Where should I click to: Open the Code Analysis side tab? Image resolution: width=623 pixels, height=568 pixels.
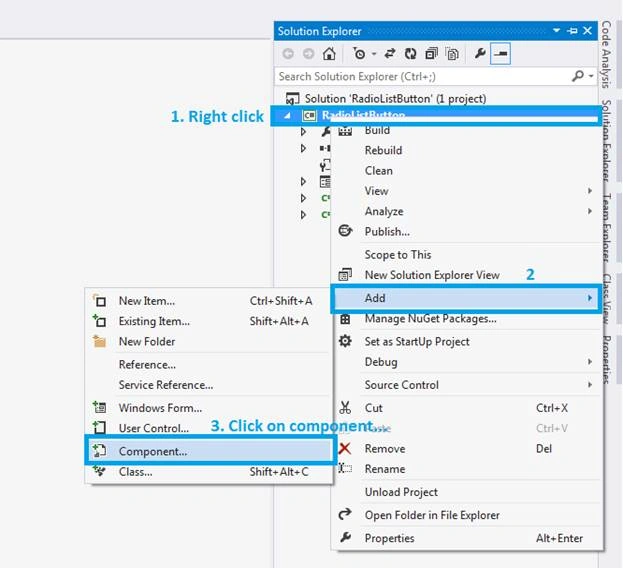tap(606, 54)
